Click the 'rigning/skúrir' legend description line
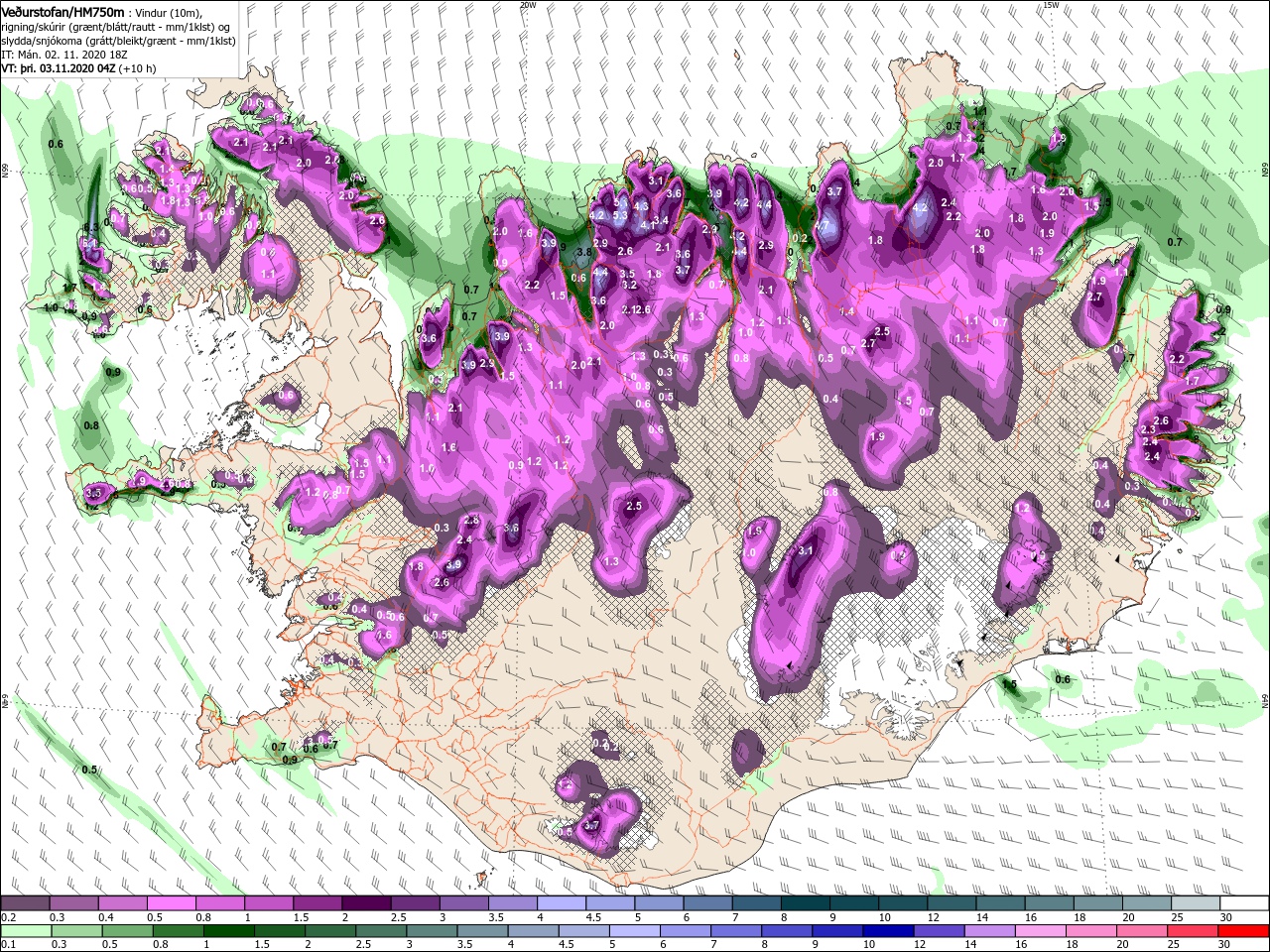This screenshot has width=1270, height=952. click(115, 27)
